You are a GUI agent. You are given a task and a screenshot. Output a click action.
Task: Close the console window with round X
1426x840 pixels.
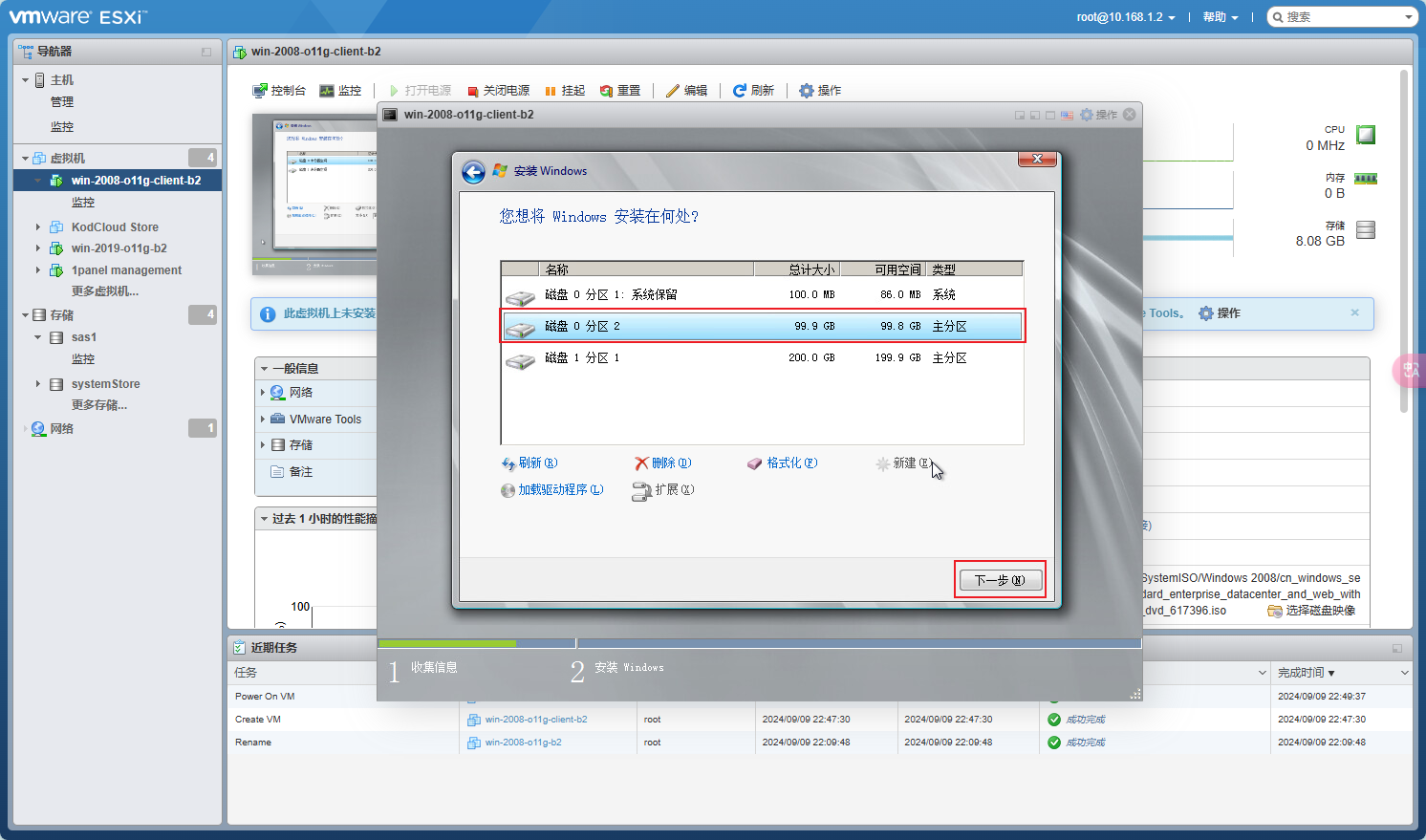(x=1130, y=115)
